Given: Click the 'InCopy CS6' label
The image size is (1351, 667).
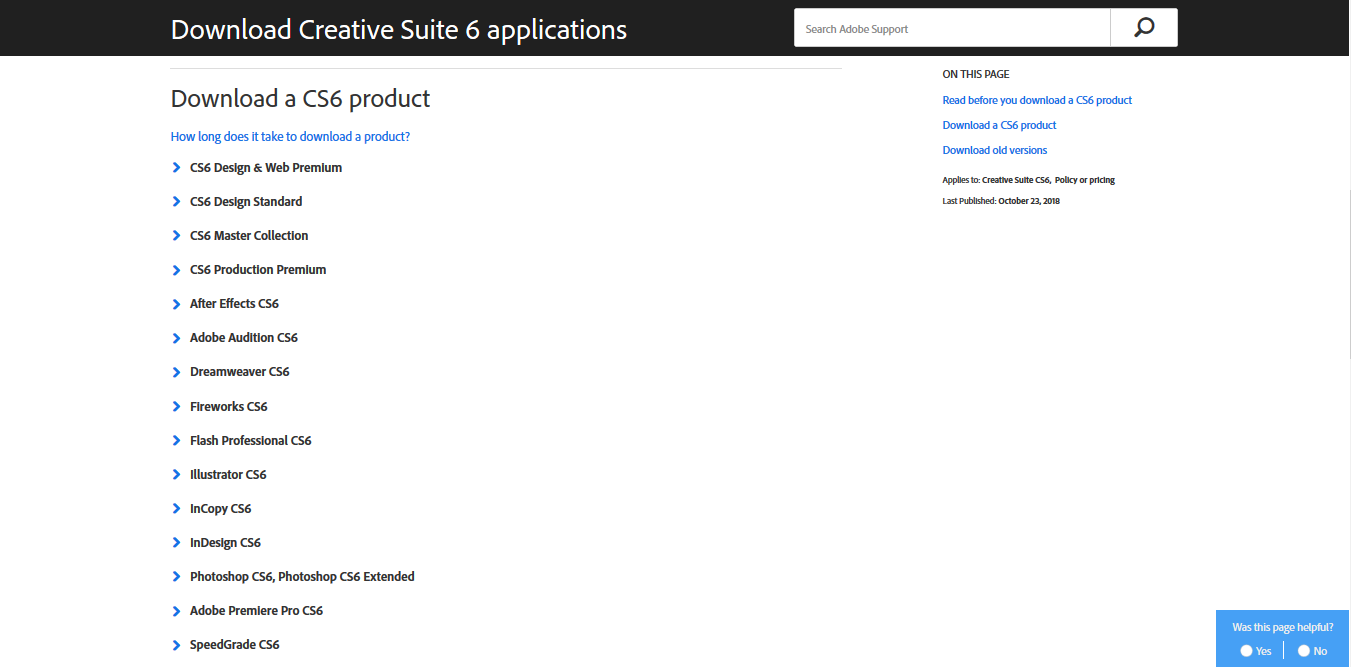Looking at the screenshot, I should (221, 509).
